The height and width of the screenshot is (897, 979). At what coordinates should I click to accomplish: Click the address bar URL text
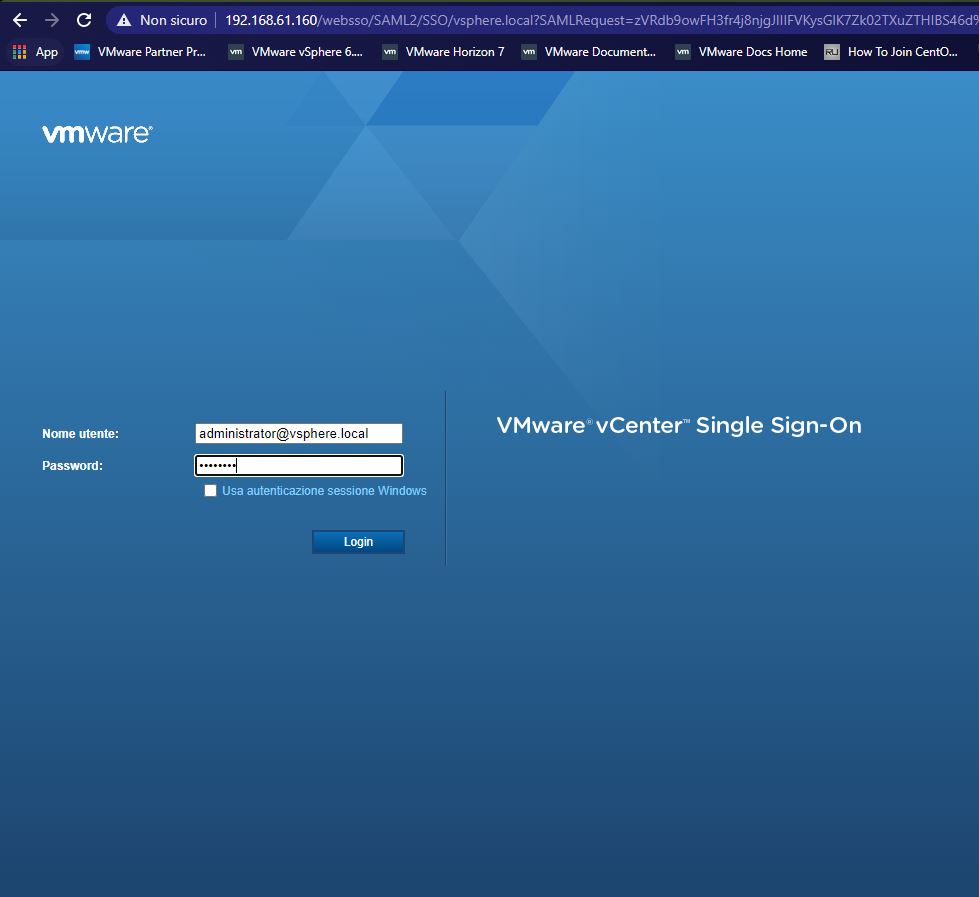point(601,21)
